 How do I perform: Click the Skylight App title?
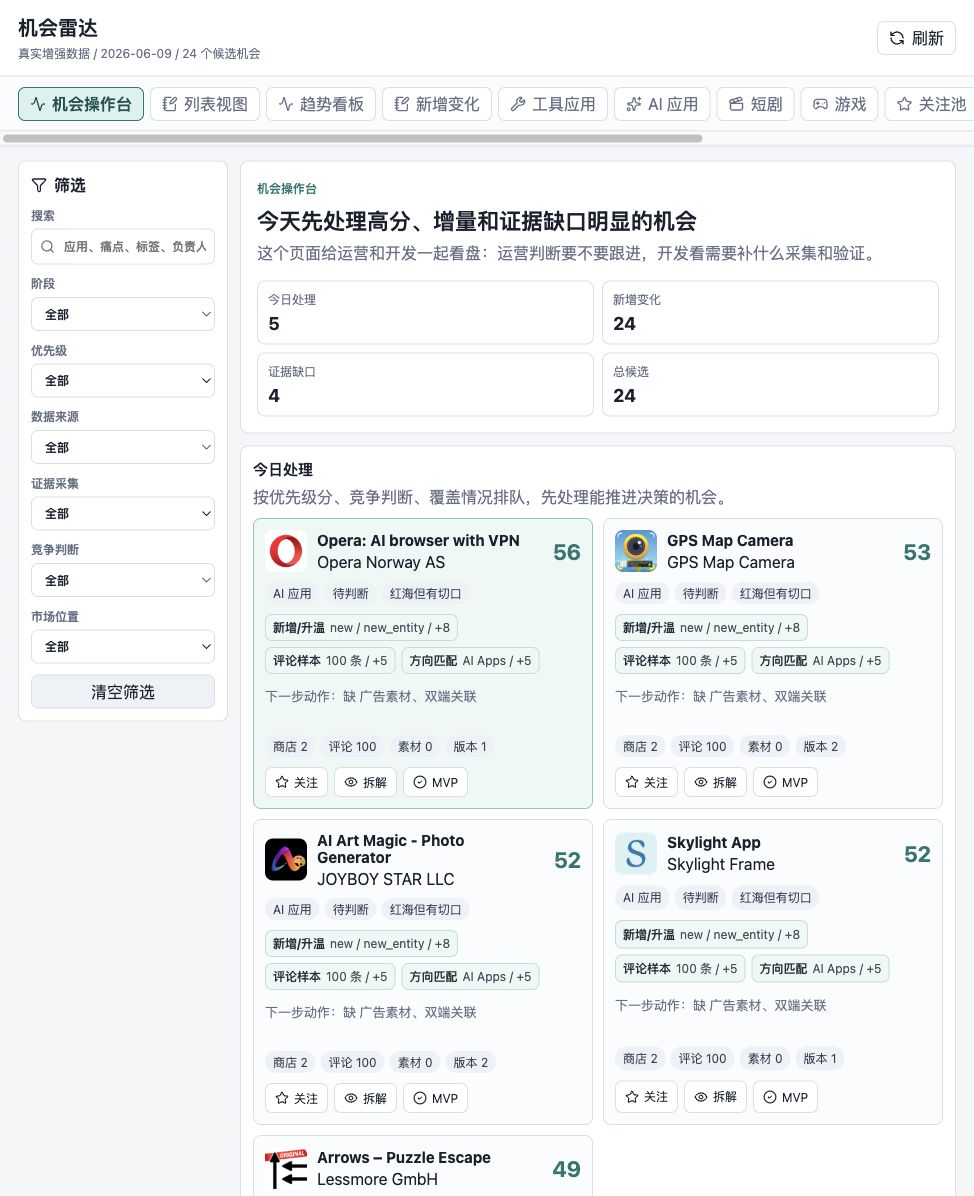pyautogui.click(x=714, y=842)
